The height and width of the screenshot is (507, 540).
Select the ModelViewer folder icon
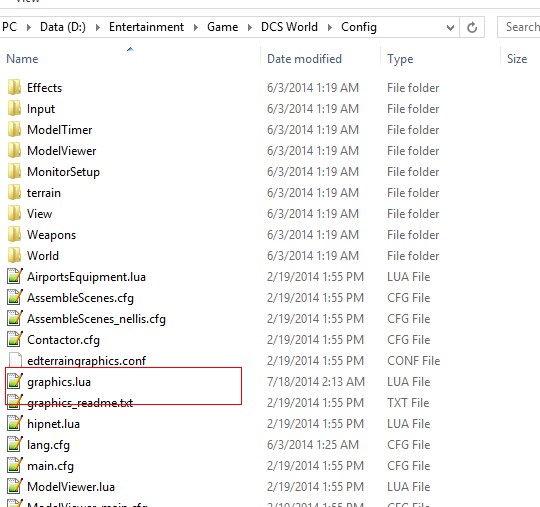[14, 151]
